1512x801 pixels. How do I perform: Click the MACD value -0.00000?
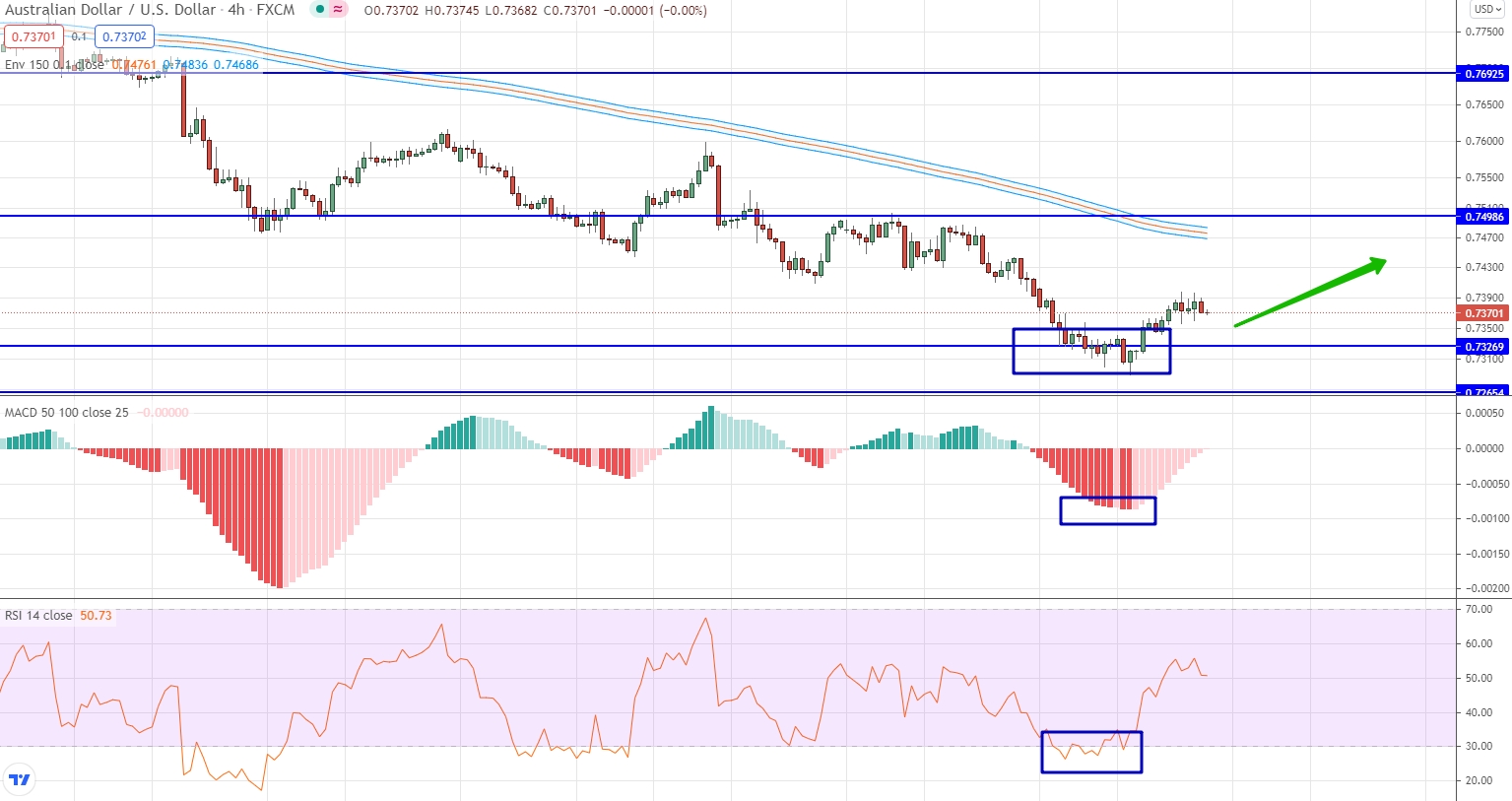click(x=163, y=413)
